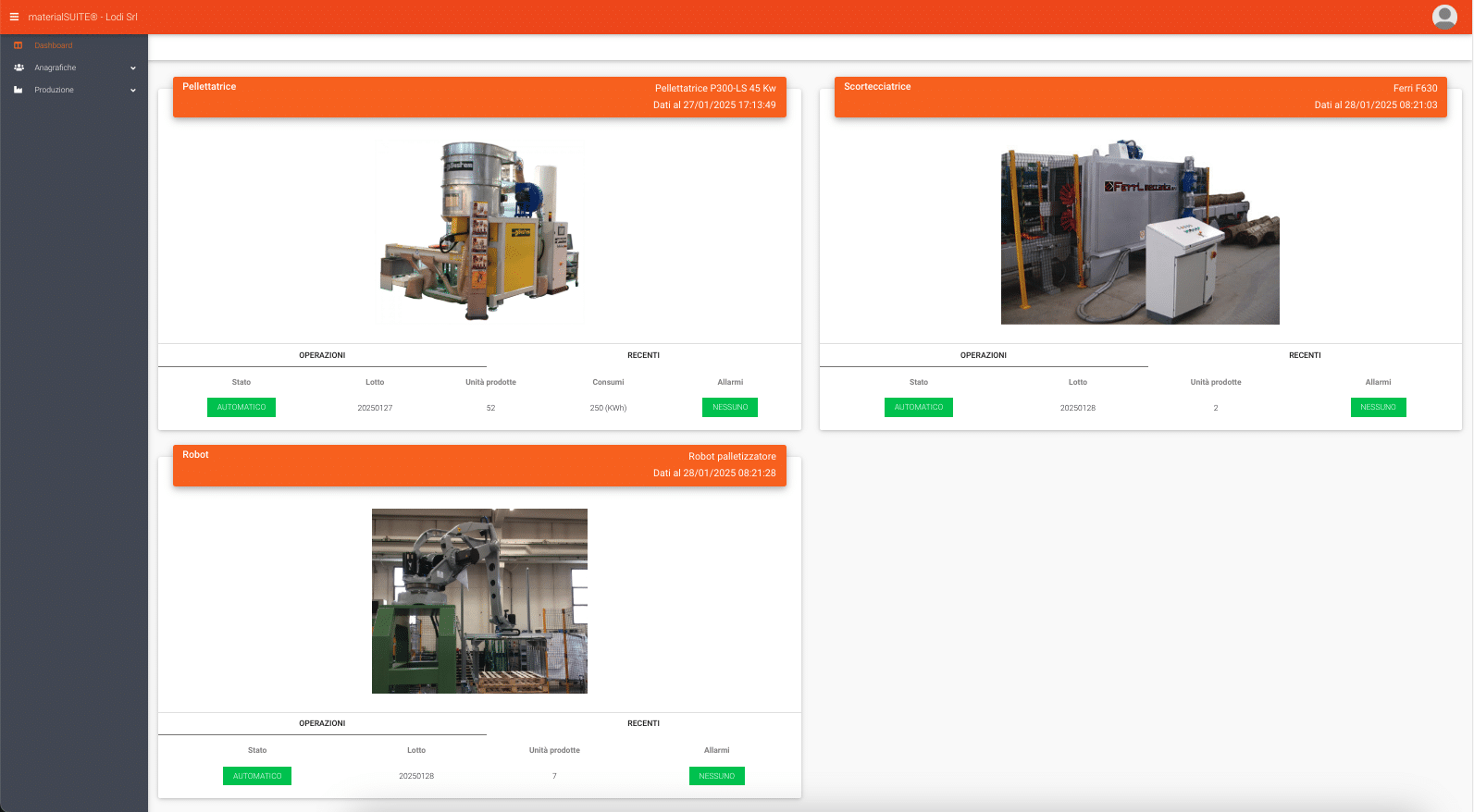Click Nessuno alarm badge in Robot card
The height and width of the screenshot is (812, 1474).
(x=716, y=776)
